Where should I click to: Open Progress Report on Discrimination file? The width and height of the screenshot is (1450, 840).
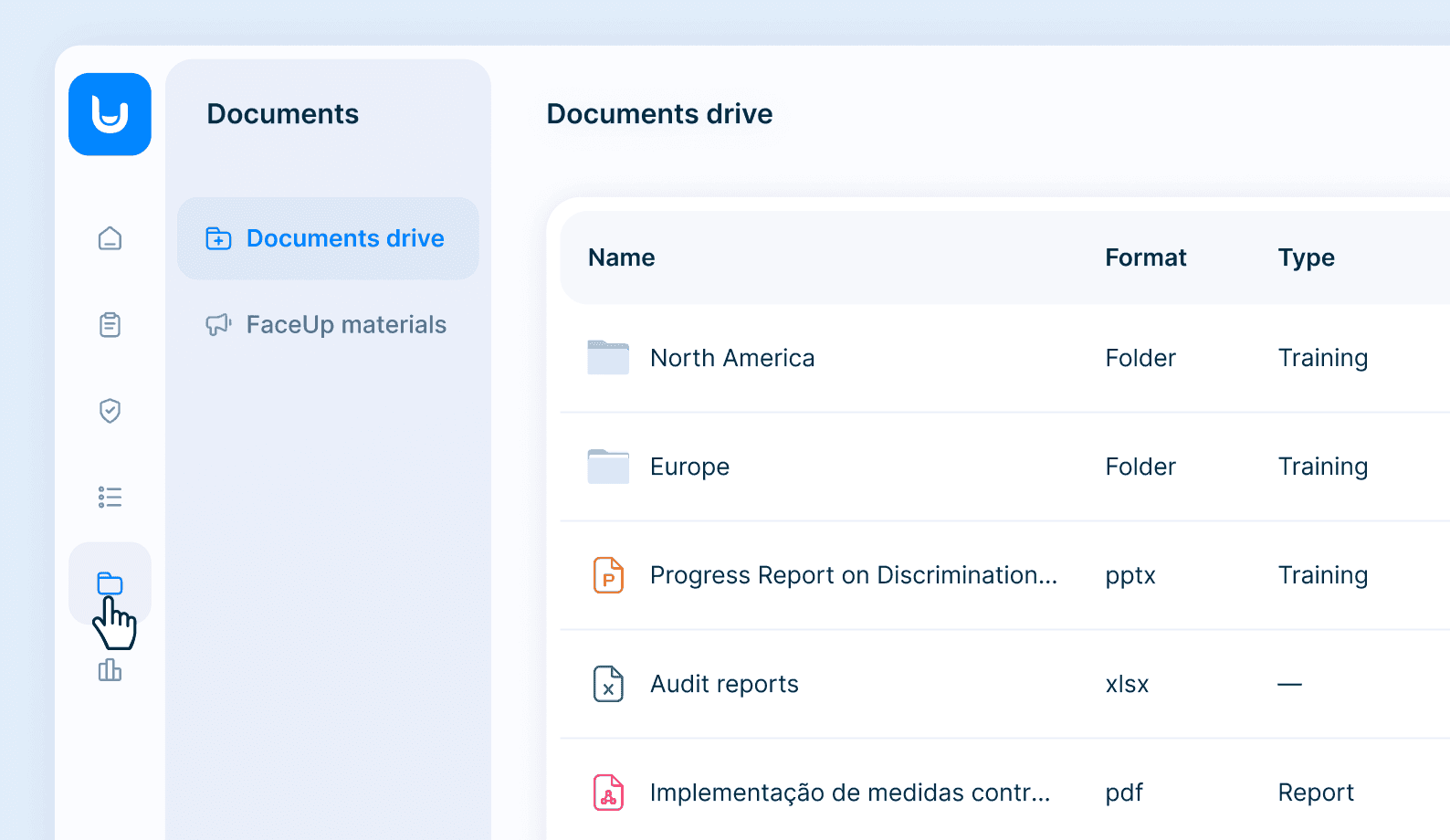tap(854, 575)
